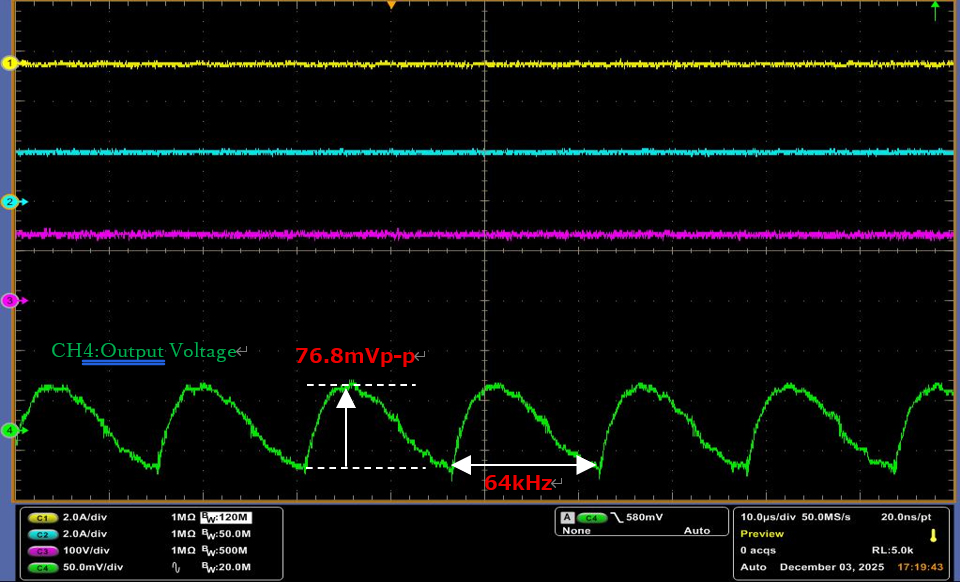Viewport: 960px width, 582px height.
Task: Click the magenta channel 3 ground marker
Action: (11, 300)
